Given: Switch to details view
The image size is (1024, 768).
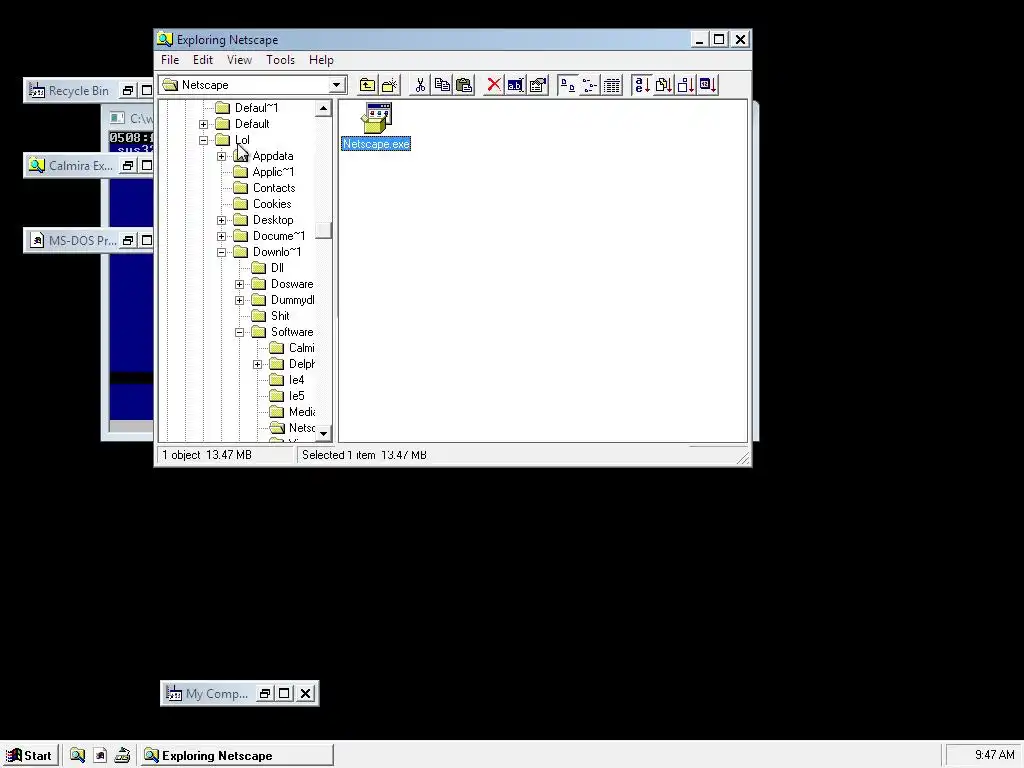Looking at the screenshot, I should coord(612,85).
